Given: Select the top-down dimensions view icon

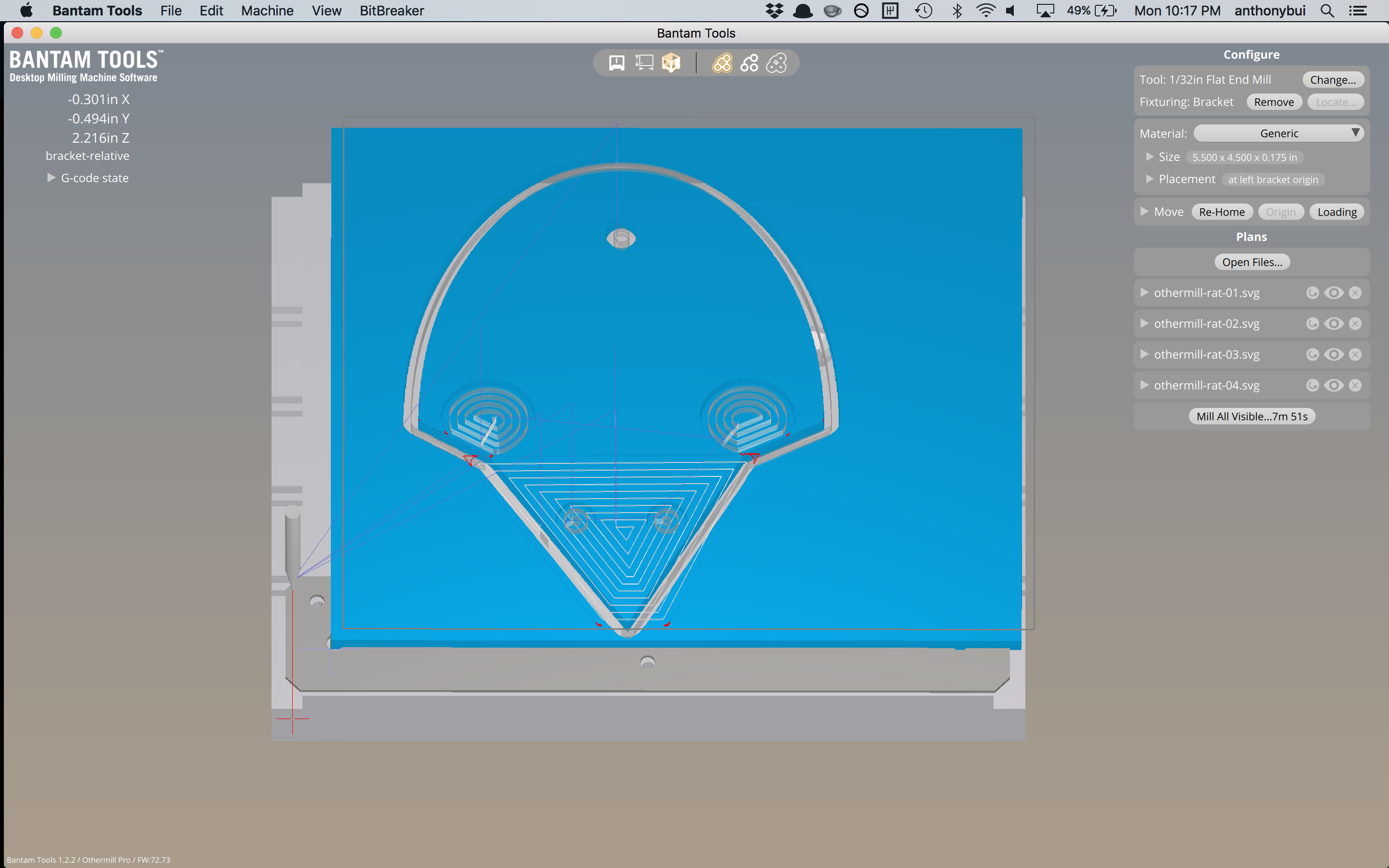Looking at the screenshot, I should coord(644,63).
